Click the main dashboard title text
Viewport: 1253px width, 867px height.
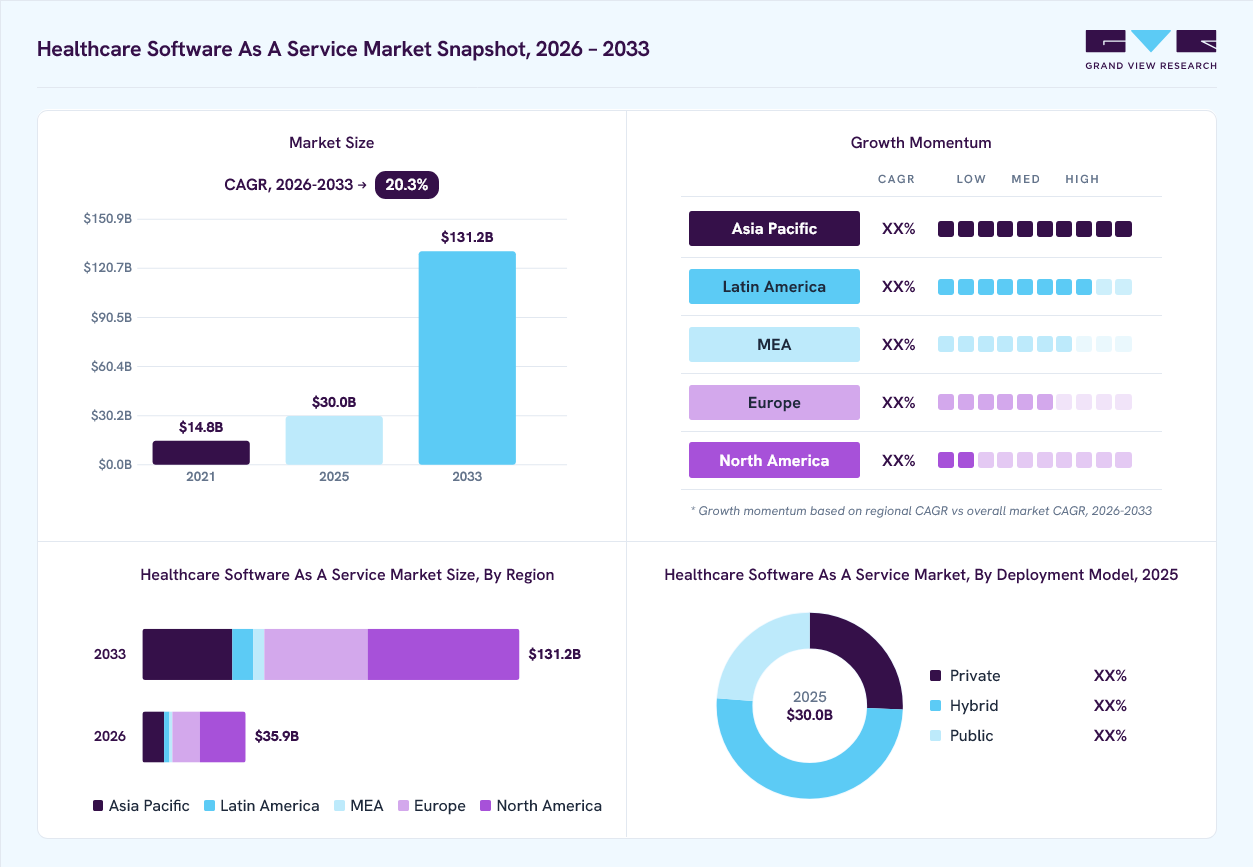click(343, 49)
